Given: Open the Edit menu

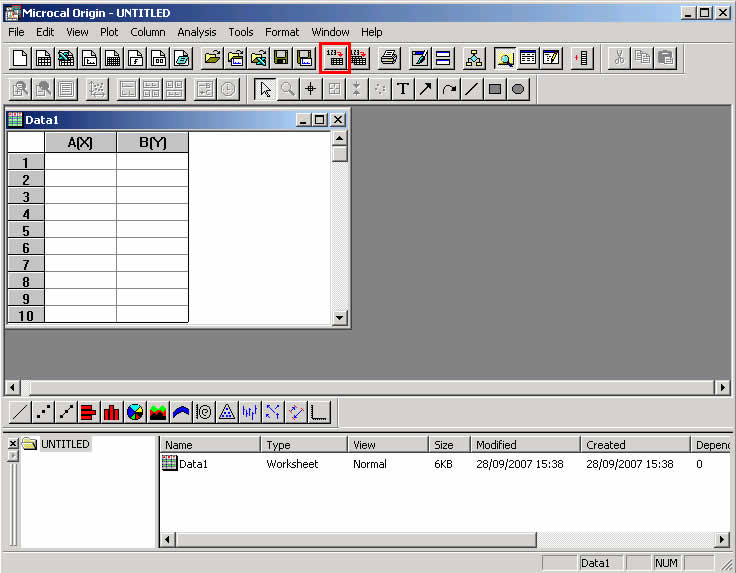Looking at the screenshot, I should tap(45, 32).
